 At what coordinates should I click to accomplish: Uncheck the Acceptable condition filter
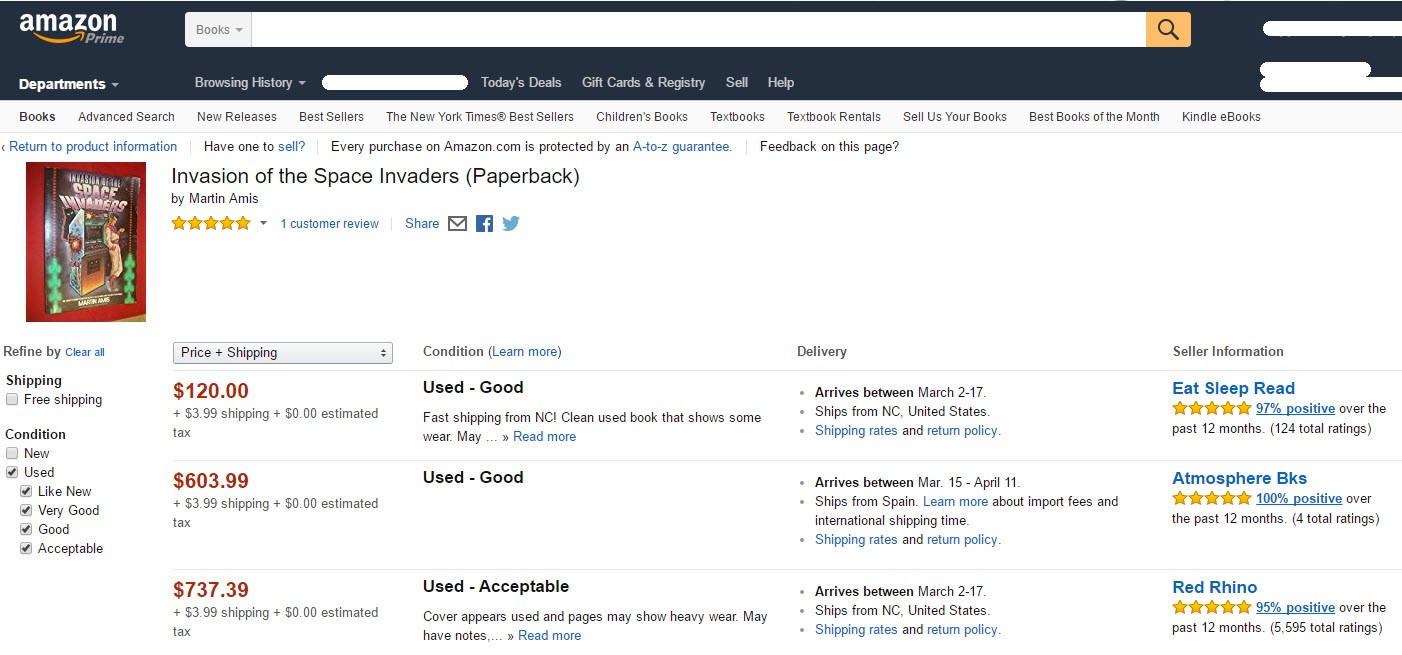(x=24, y=548)
